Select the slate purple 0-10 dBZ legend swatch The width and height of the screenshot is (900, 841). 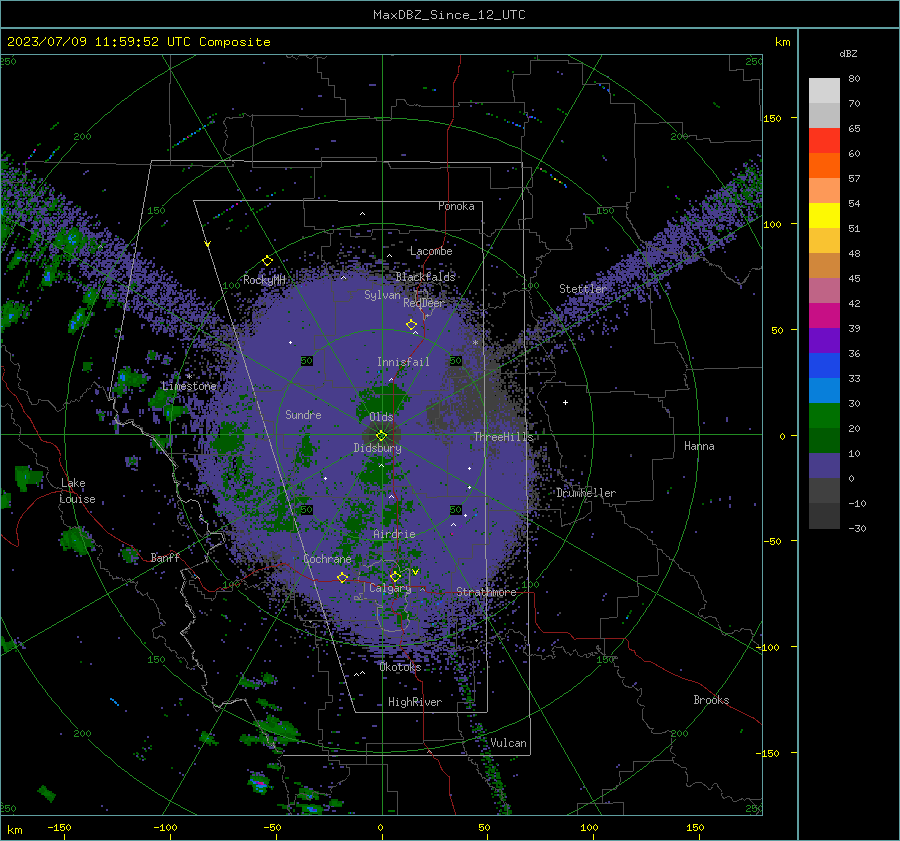824,466
